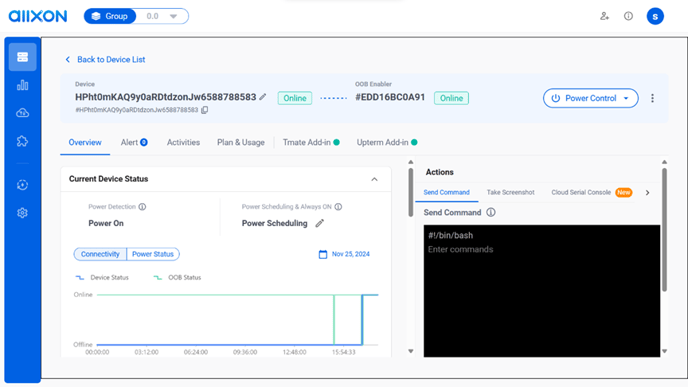Open the bar chart analytics sidebar icon
Image resolution: width=688 pixels, height=387 pixels.
[x=22, y=85]
